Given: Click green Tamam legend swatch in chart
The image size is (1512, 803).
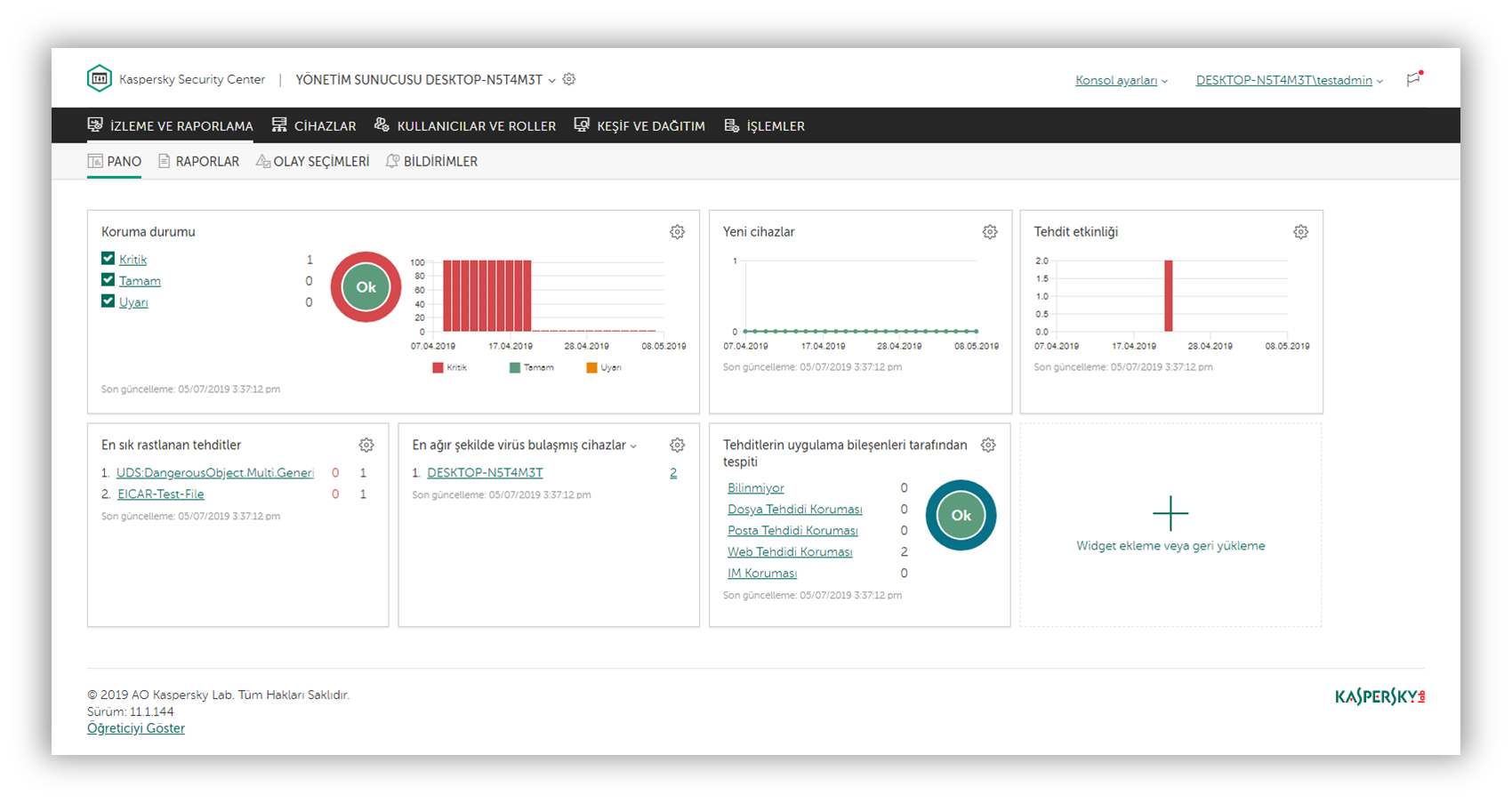Looking at the screenshot, I should coord(514,367).
